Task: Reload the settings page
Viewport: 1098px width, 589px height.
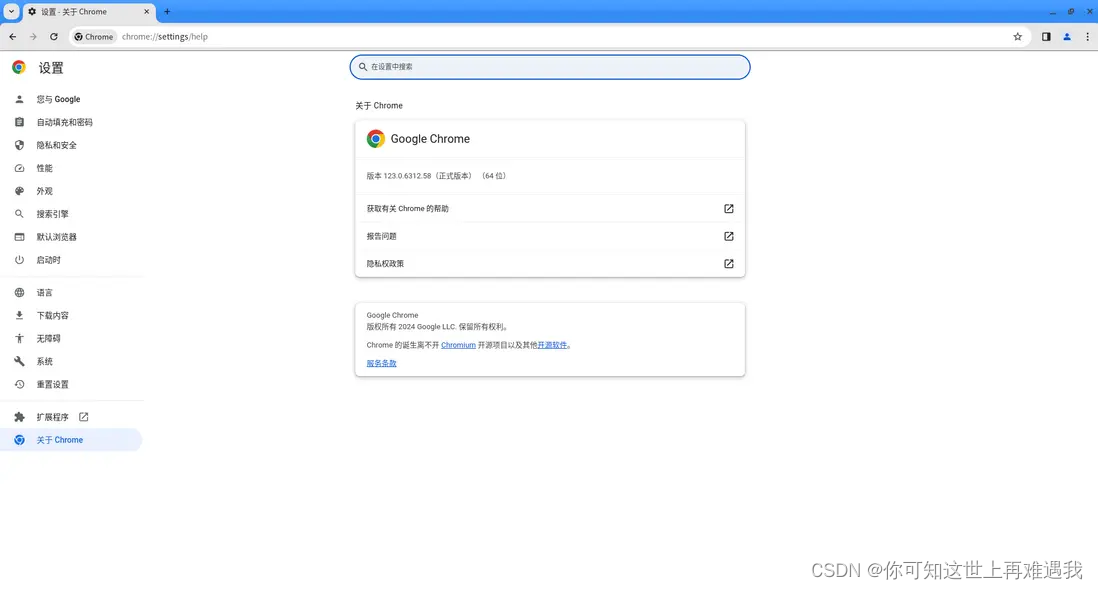Action: (54, 36)
